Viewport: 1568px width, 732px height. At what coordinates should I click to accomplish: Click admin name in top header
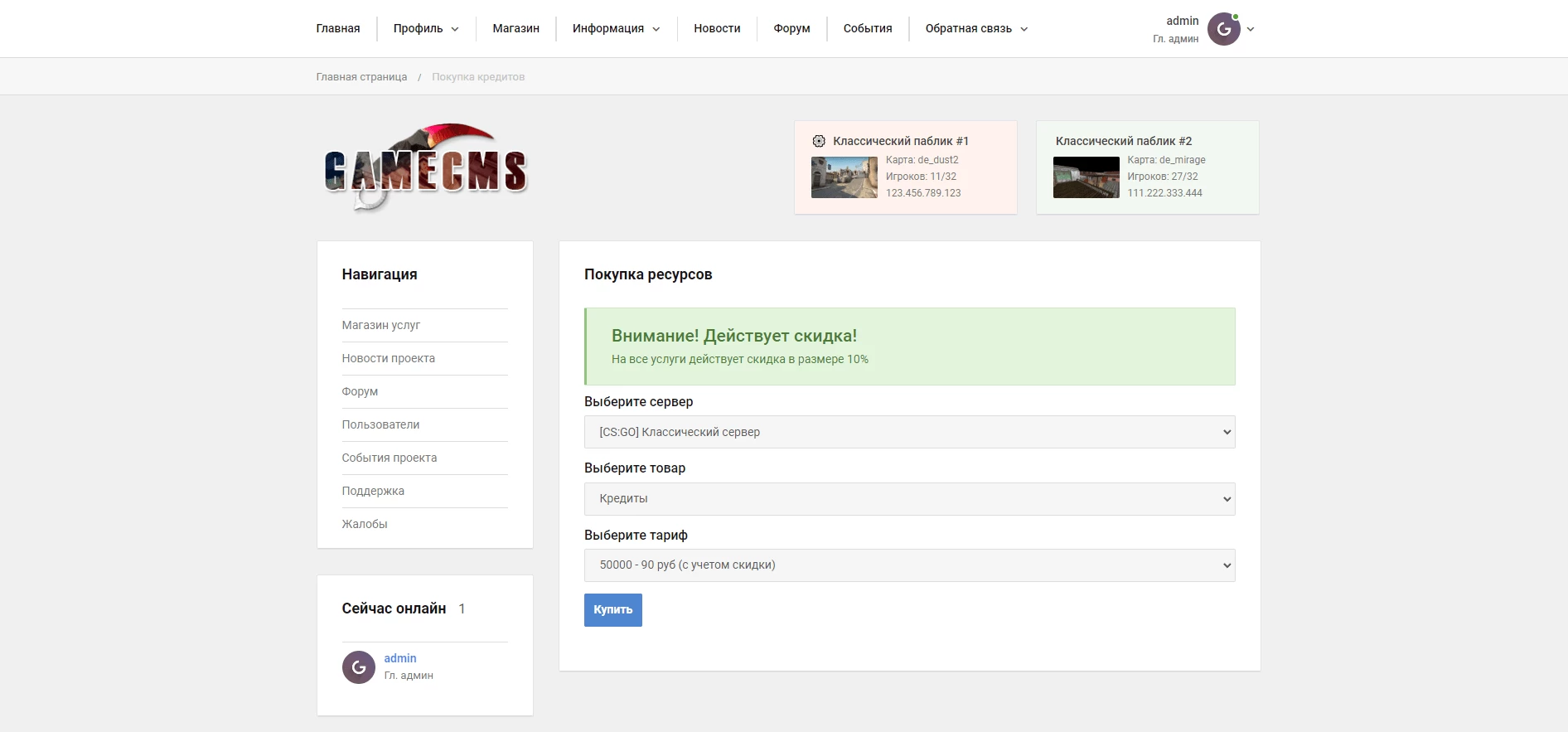click(x=1182, y=21)
